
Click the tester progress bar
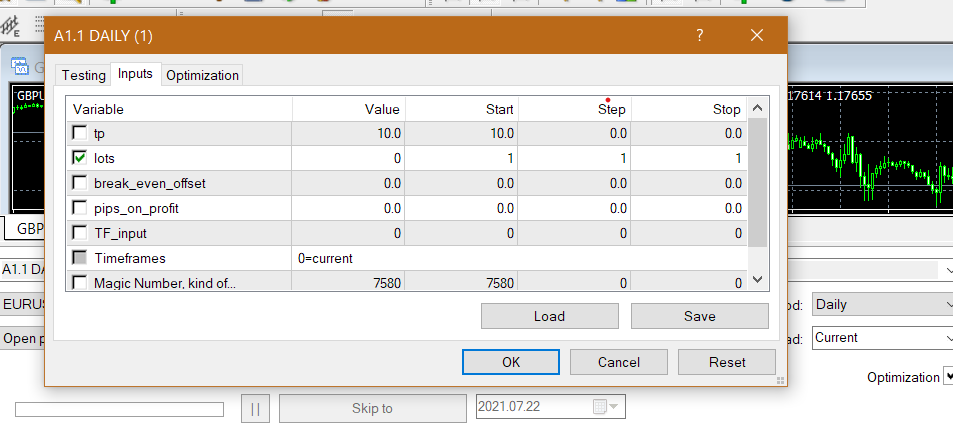(119, 410)
